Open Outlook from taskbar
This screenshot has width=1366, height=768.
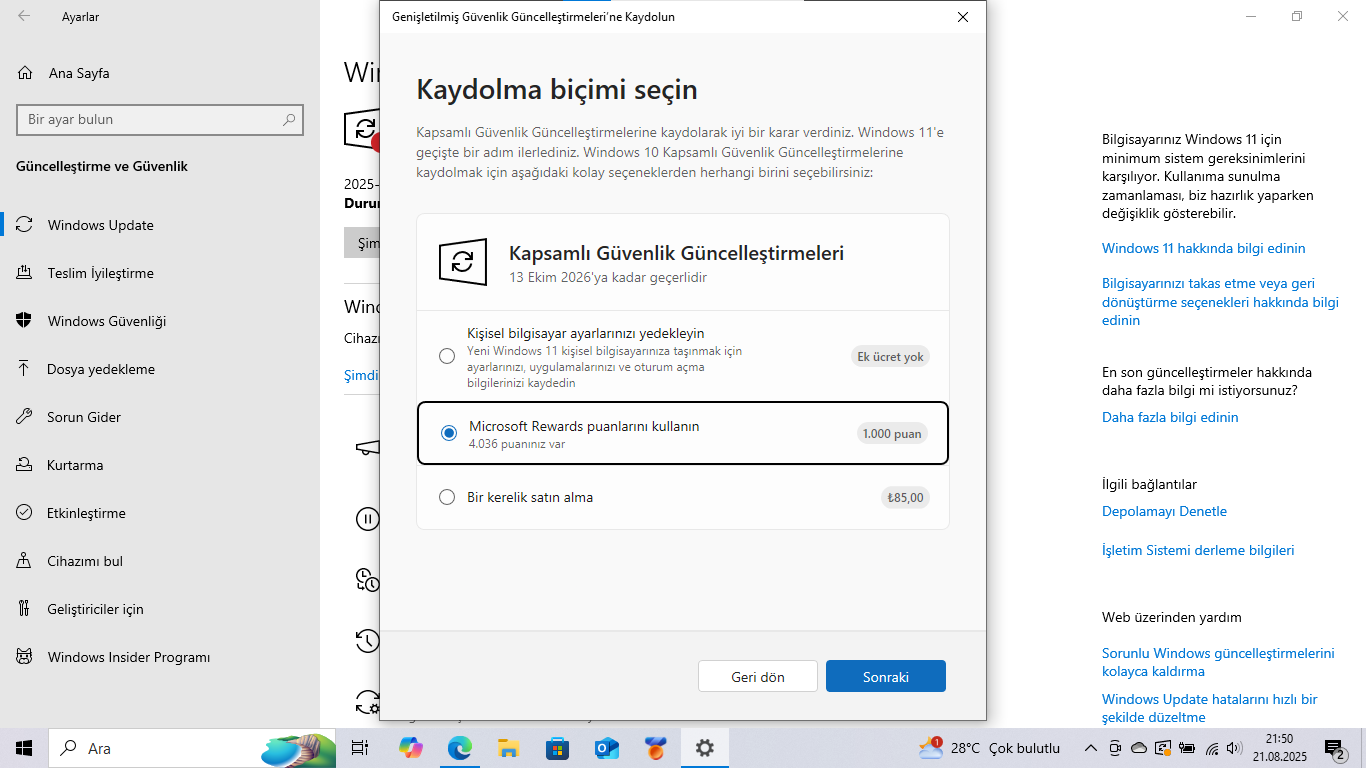[x=606, y=748]
